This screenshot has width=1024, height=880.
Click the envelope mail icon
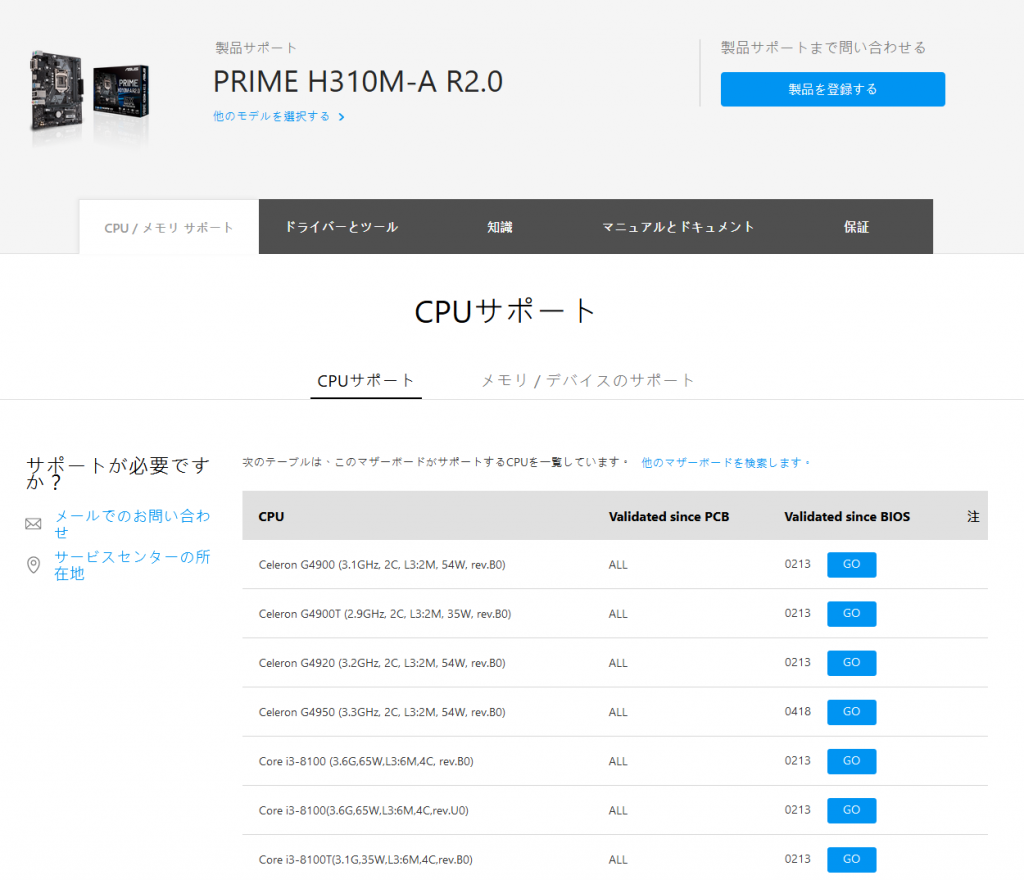(x=33, y=524)
